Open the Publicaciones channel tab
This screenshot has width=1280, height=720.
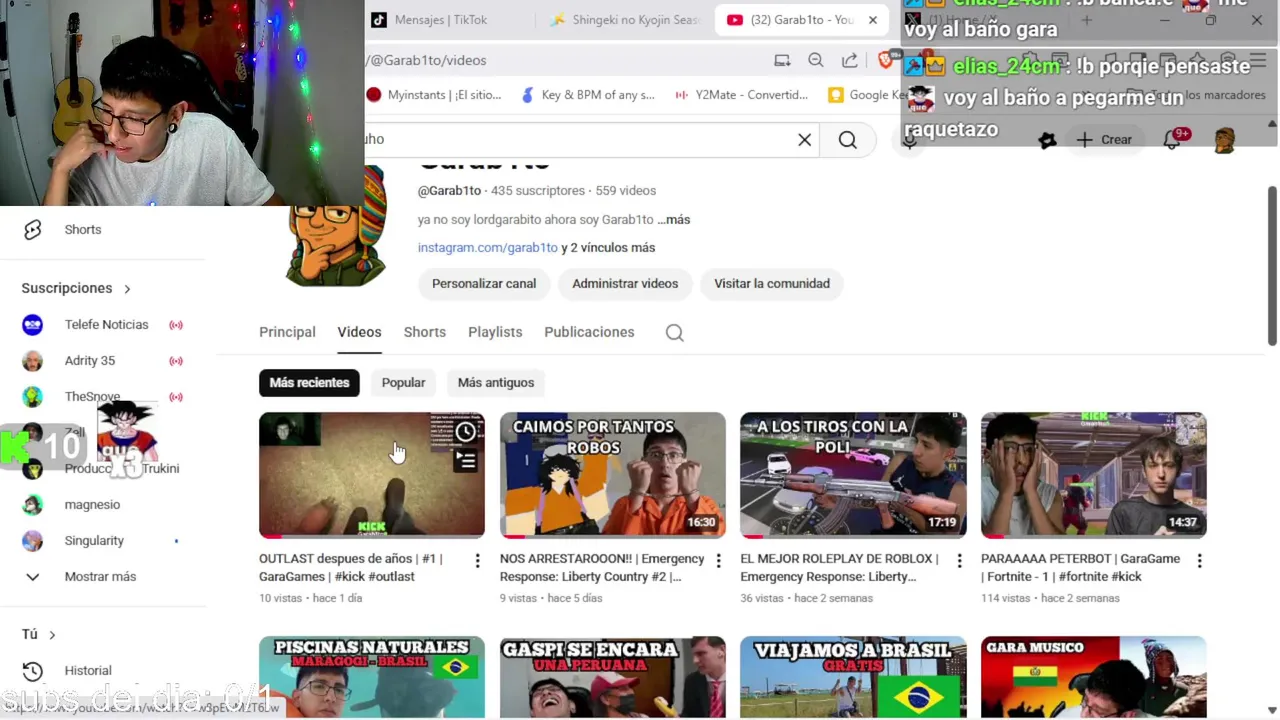click(x=589, y=332)
